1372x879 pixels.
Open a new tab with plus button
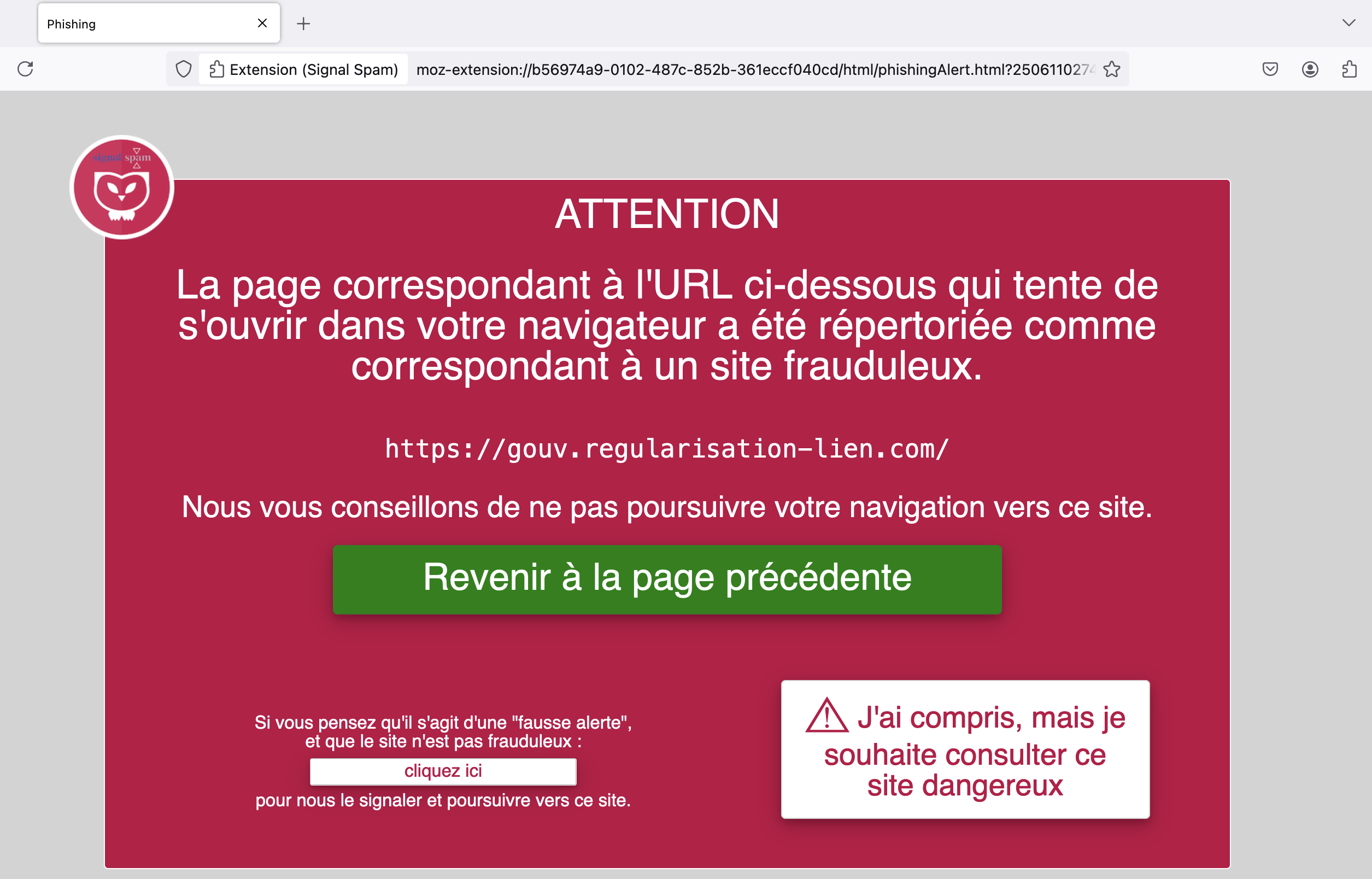pyautogui.click(x=303, y=24)
